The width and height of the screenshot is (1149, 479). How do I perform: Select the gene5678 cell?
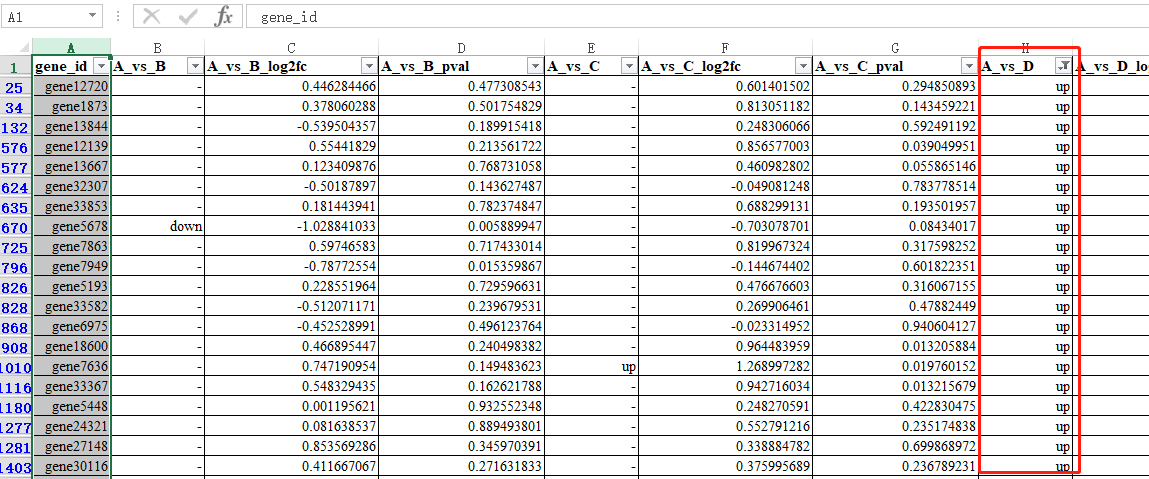pos(71,227)
